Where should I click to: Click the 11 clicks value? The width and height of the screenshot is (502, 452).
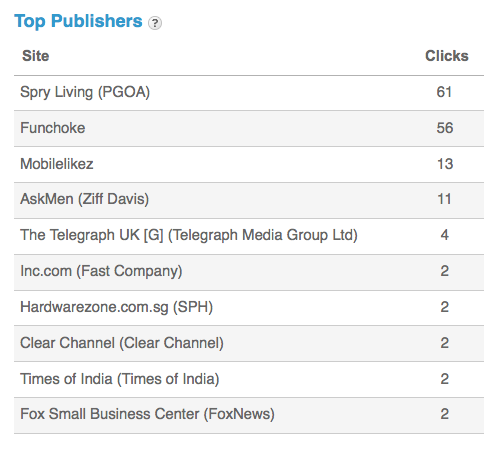click(x=444, y=199)
